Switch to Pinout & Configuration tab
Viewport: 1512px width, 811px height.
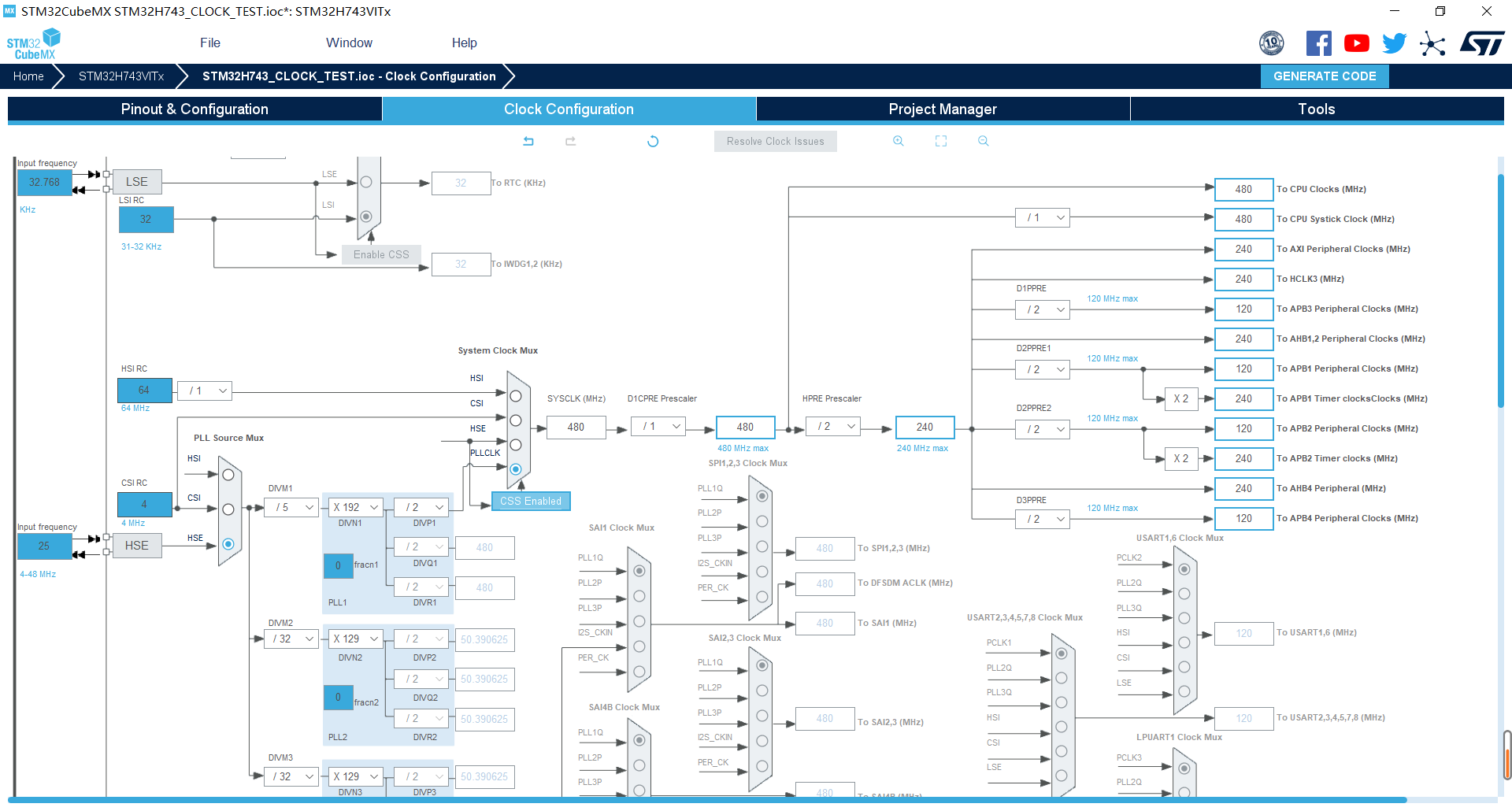pyautogui.click(x=195, y=109)
